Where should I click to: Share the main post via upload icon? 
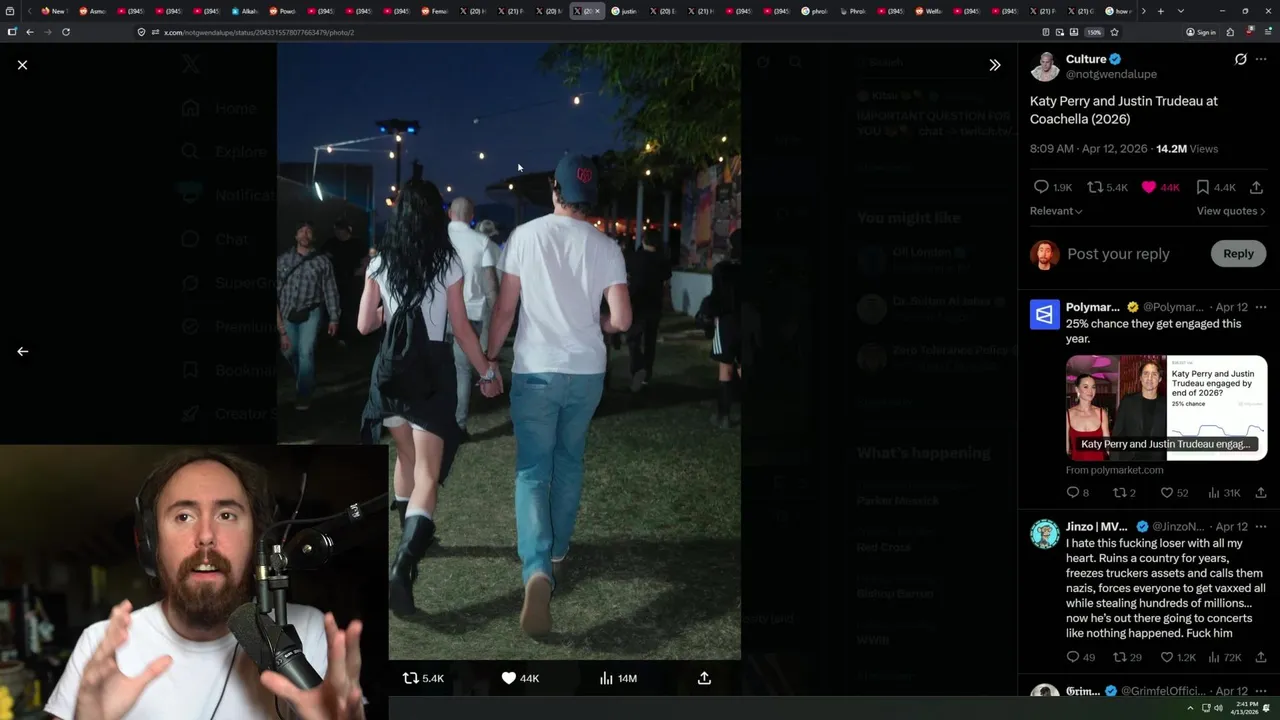(1256, 187)
